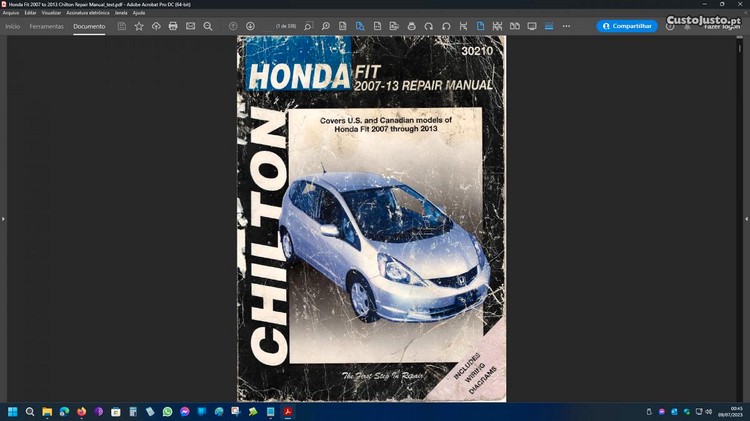Click the magnifier search icon in toolbar
The height and width of the screenshot is (421, 750).
208,26
